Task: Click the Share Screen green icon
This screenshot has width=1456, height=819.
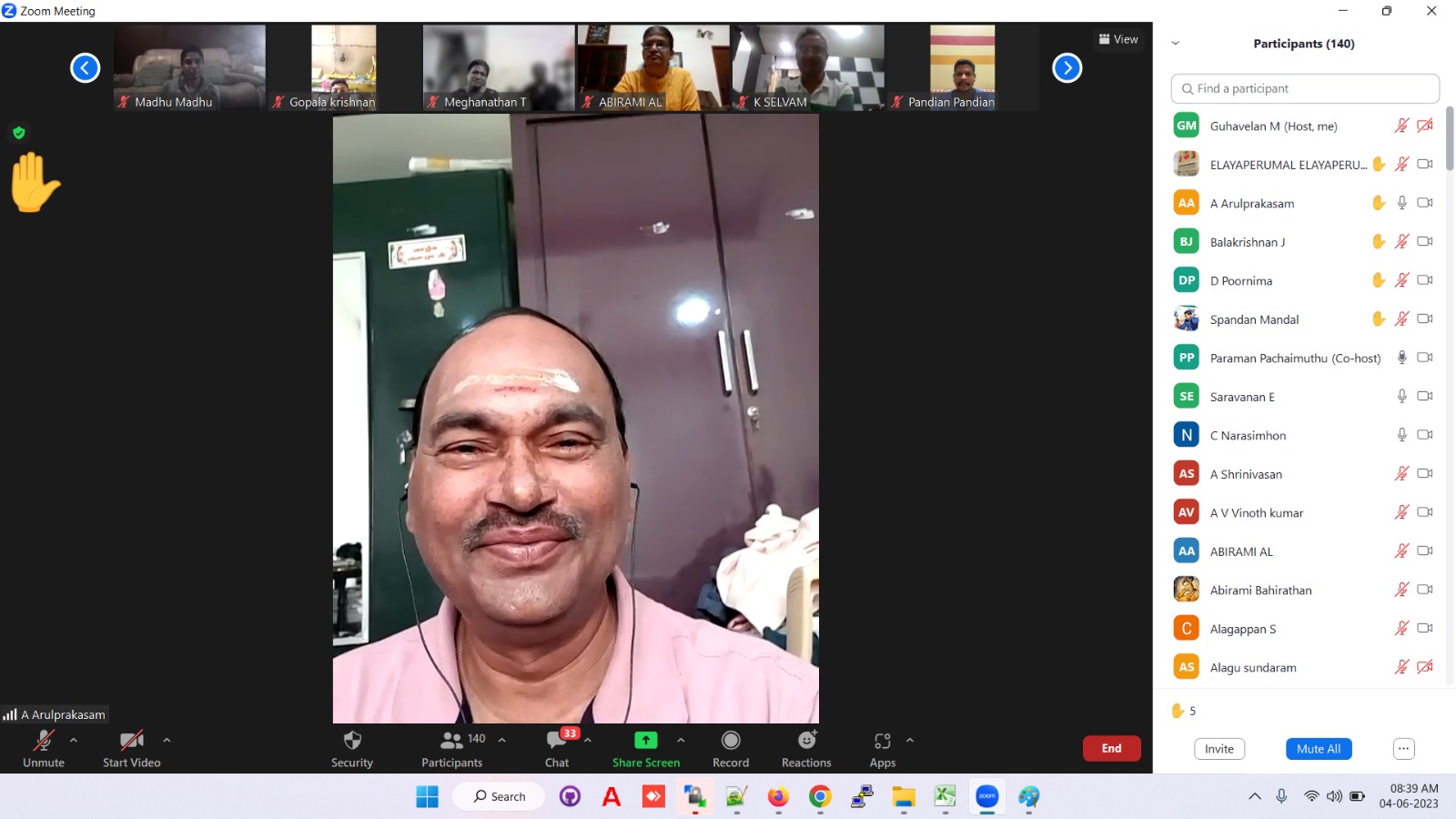Action: 645,741
